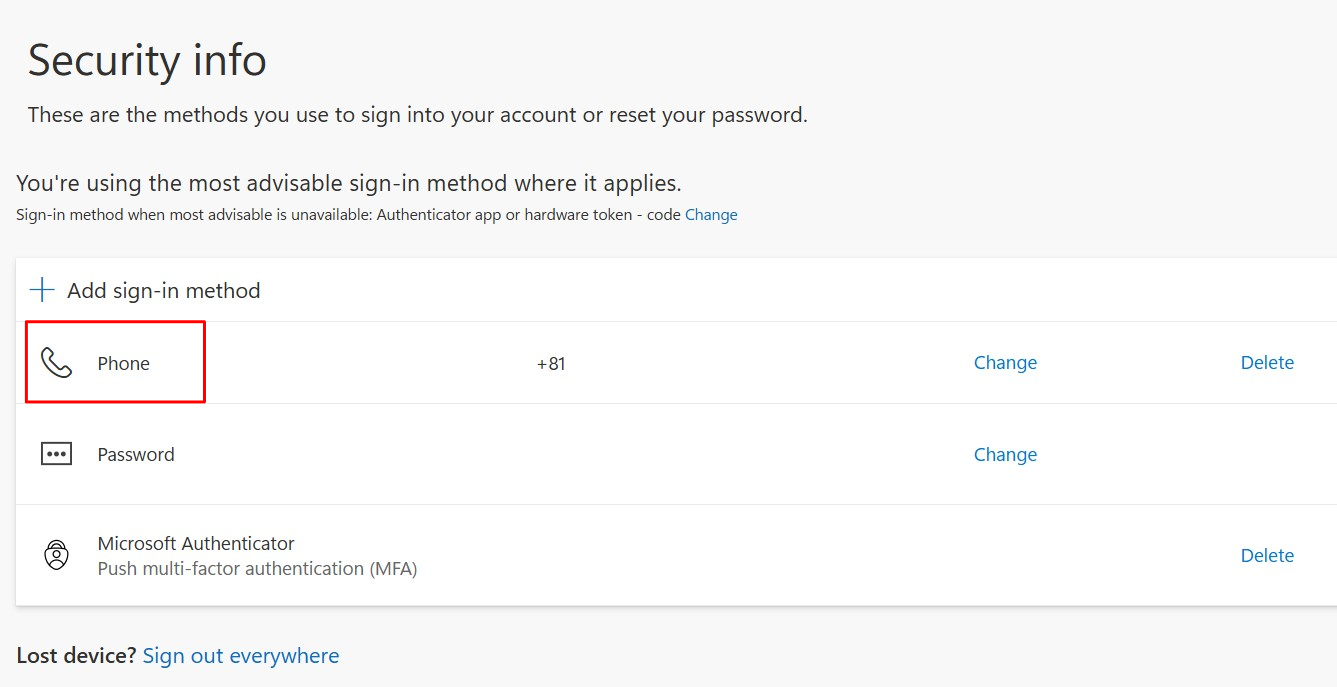Click Delete beside Microsoft Authenticator
The image size is (1337, 687).
pyautogui.click(x=1266, y=555)
